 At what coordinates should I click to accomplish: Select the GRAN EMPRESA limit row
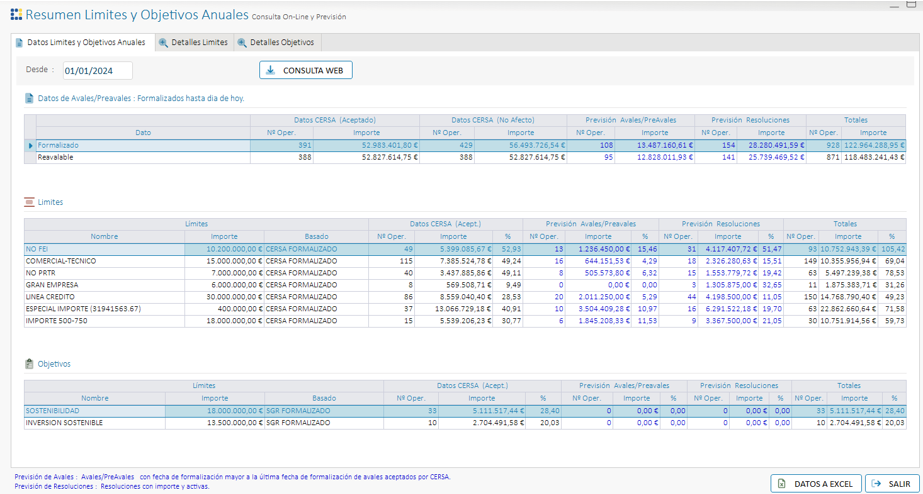[x=465, y=285]
